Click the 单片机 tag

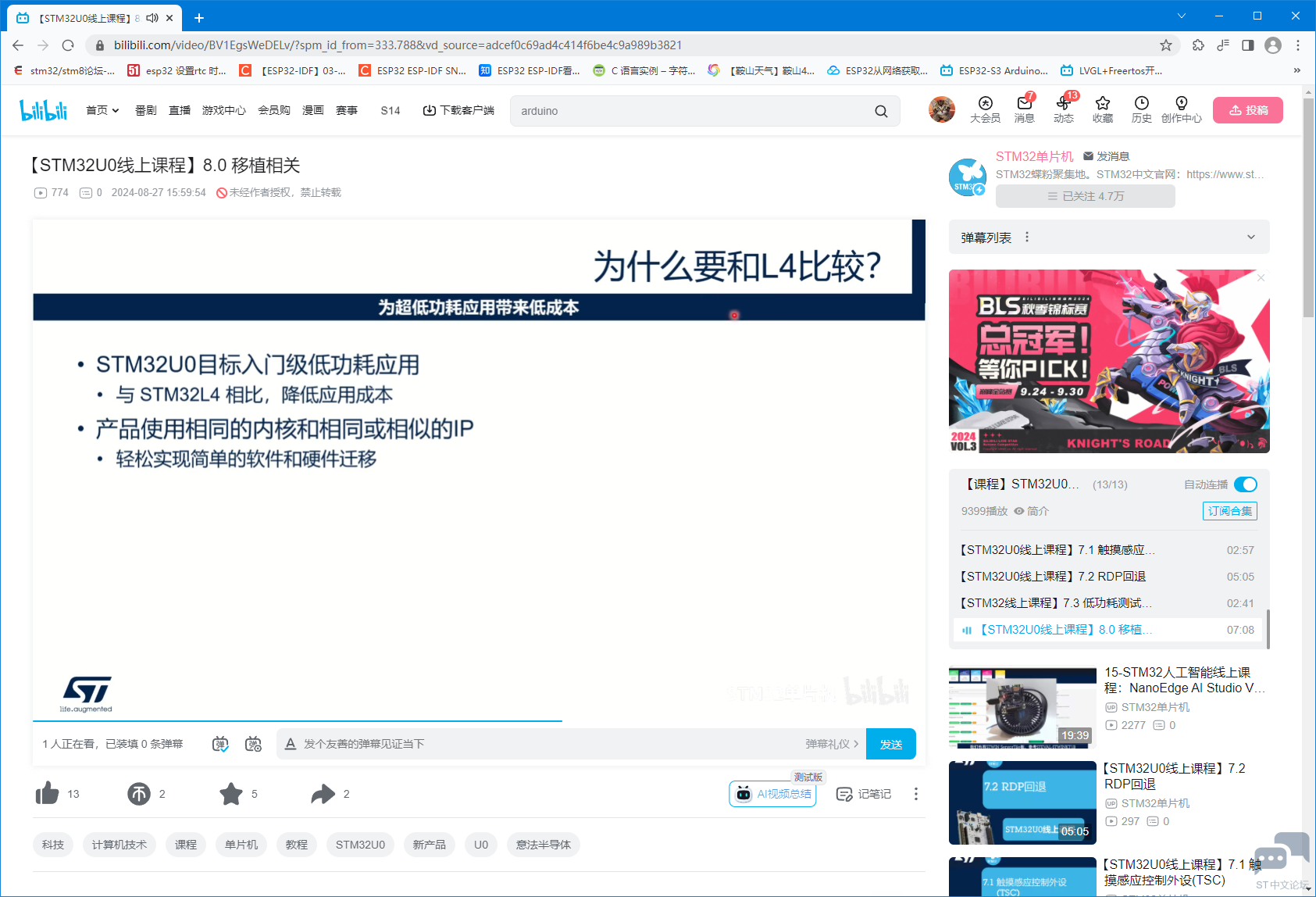tap(241, 845)
